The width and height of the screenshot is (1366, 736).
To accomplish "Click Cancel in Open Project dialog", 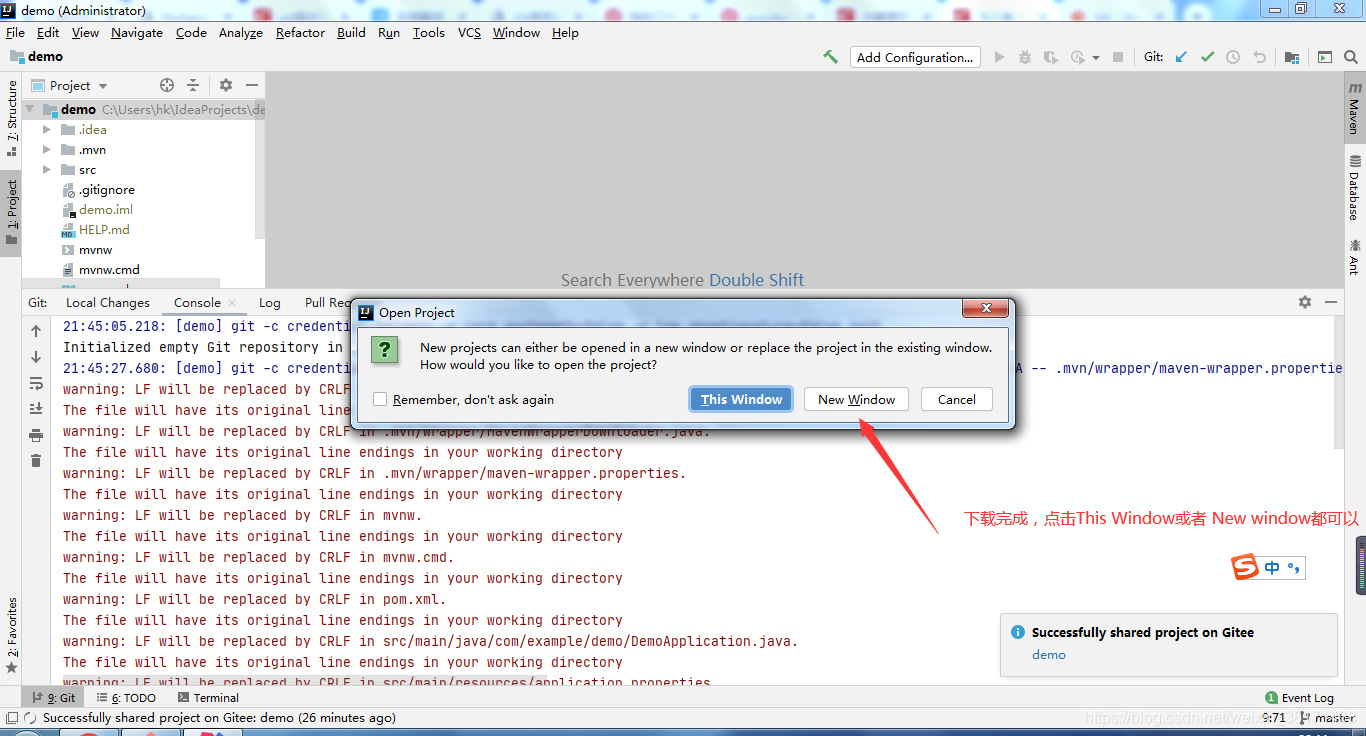I will [x=956, y=399].
